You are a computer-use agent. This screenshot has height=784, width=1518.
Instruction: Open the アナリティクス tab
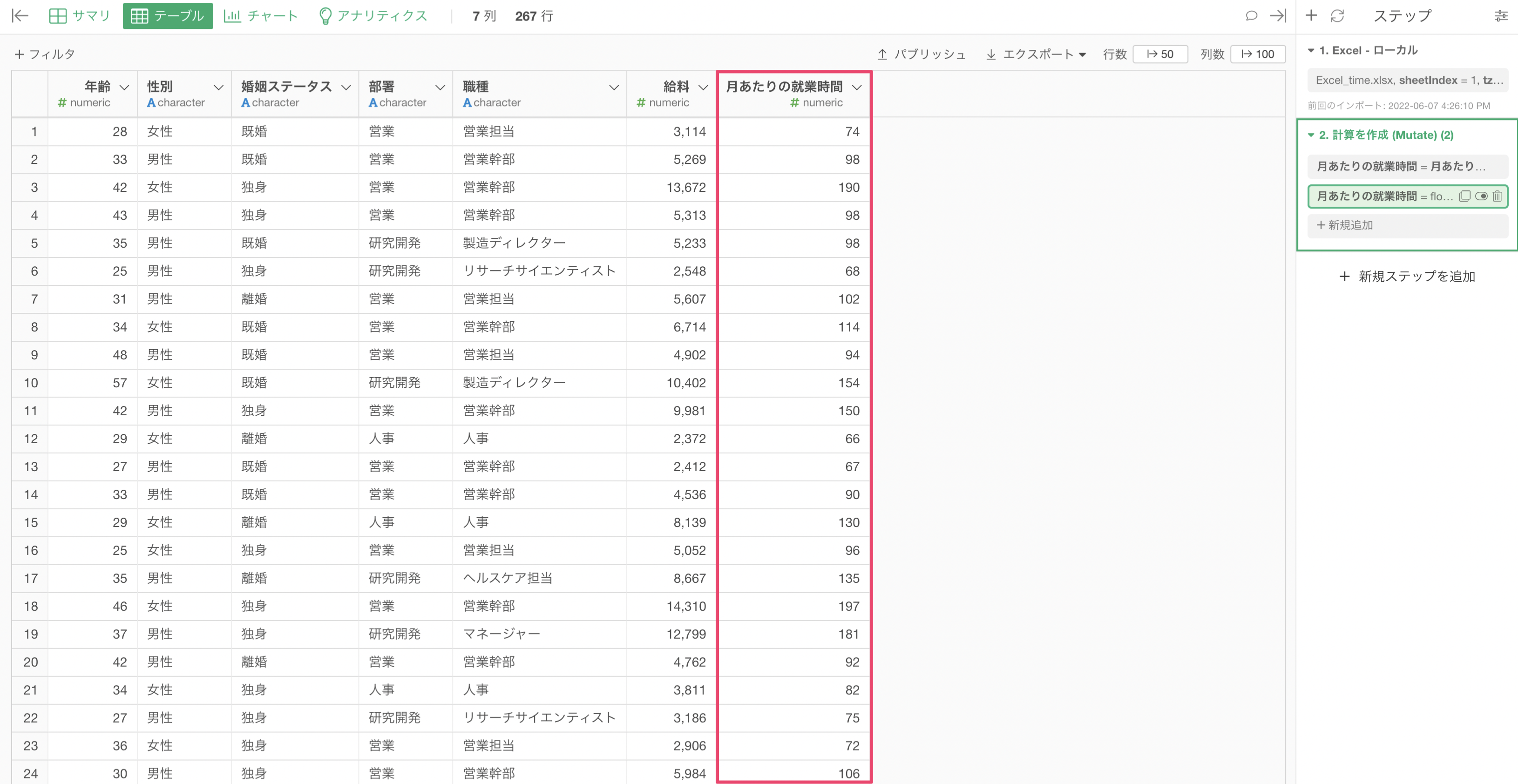click(373, 16)
